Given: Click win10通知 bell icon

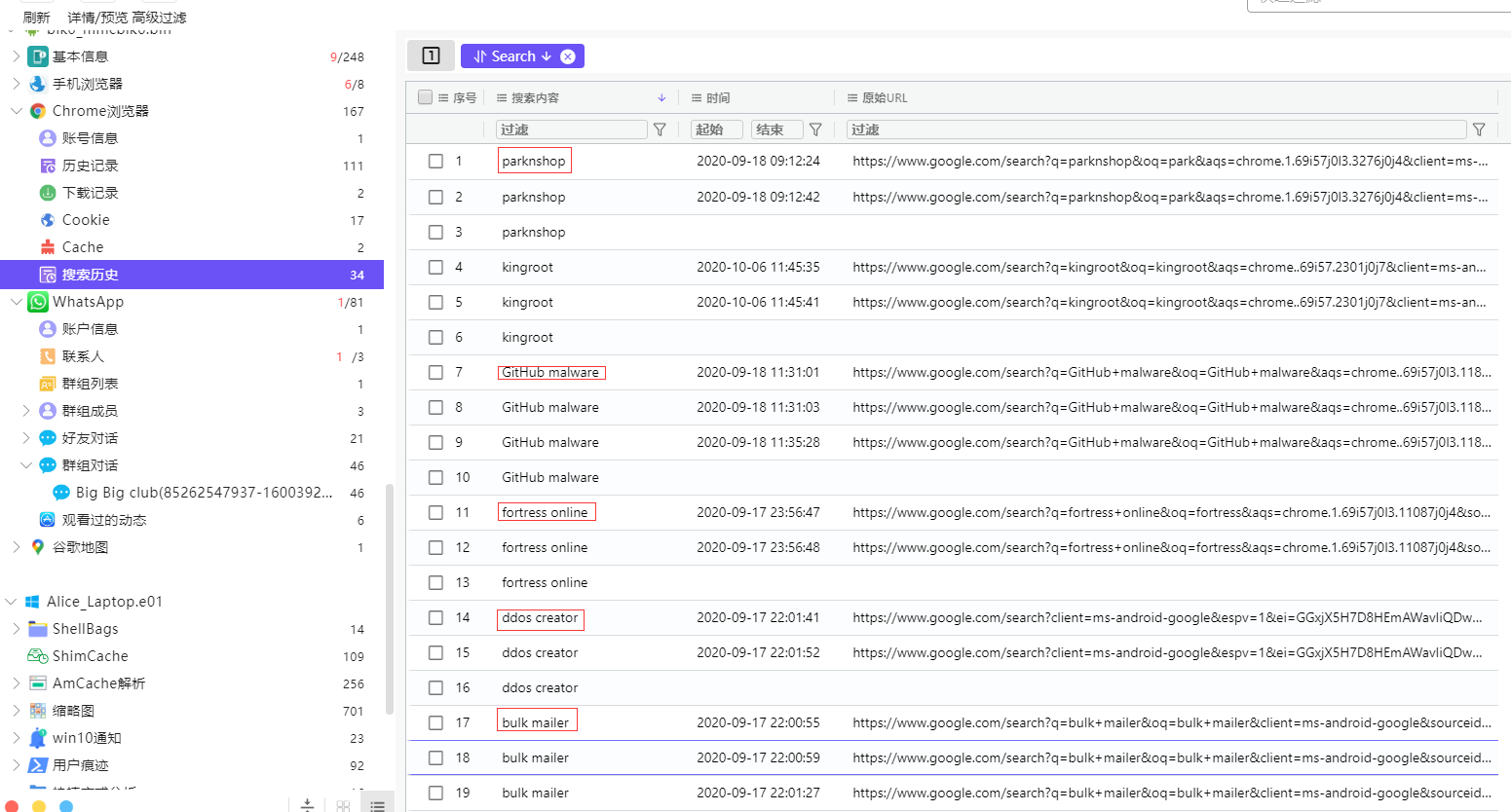Looking at the screenshot, I should 38,738.
